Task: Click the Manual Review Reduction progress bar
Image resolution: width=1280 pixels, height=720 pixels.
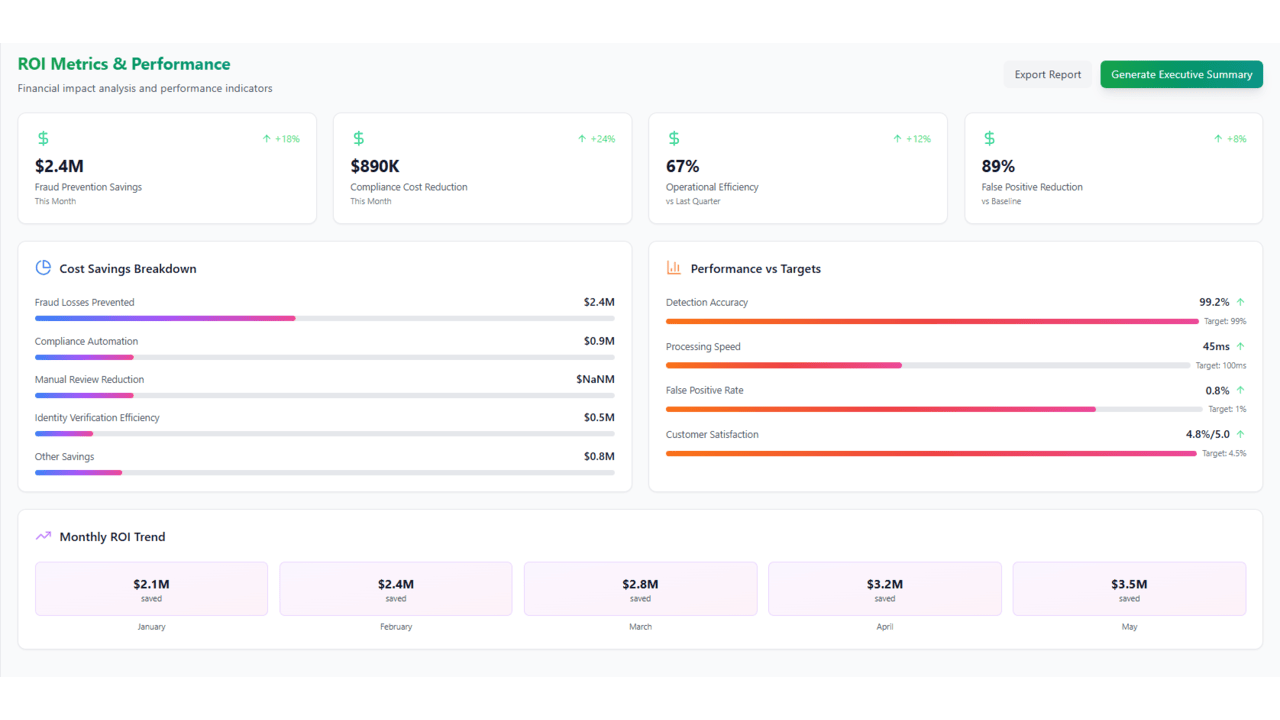Action: (x=325, y=395)
